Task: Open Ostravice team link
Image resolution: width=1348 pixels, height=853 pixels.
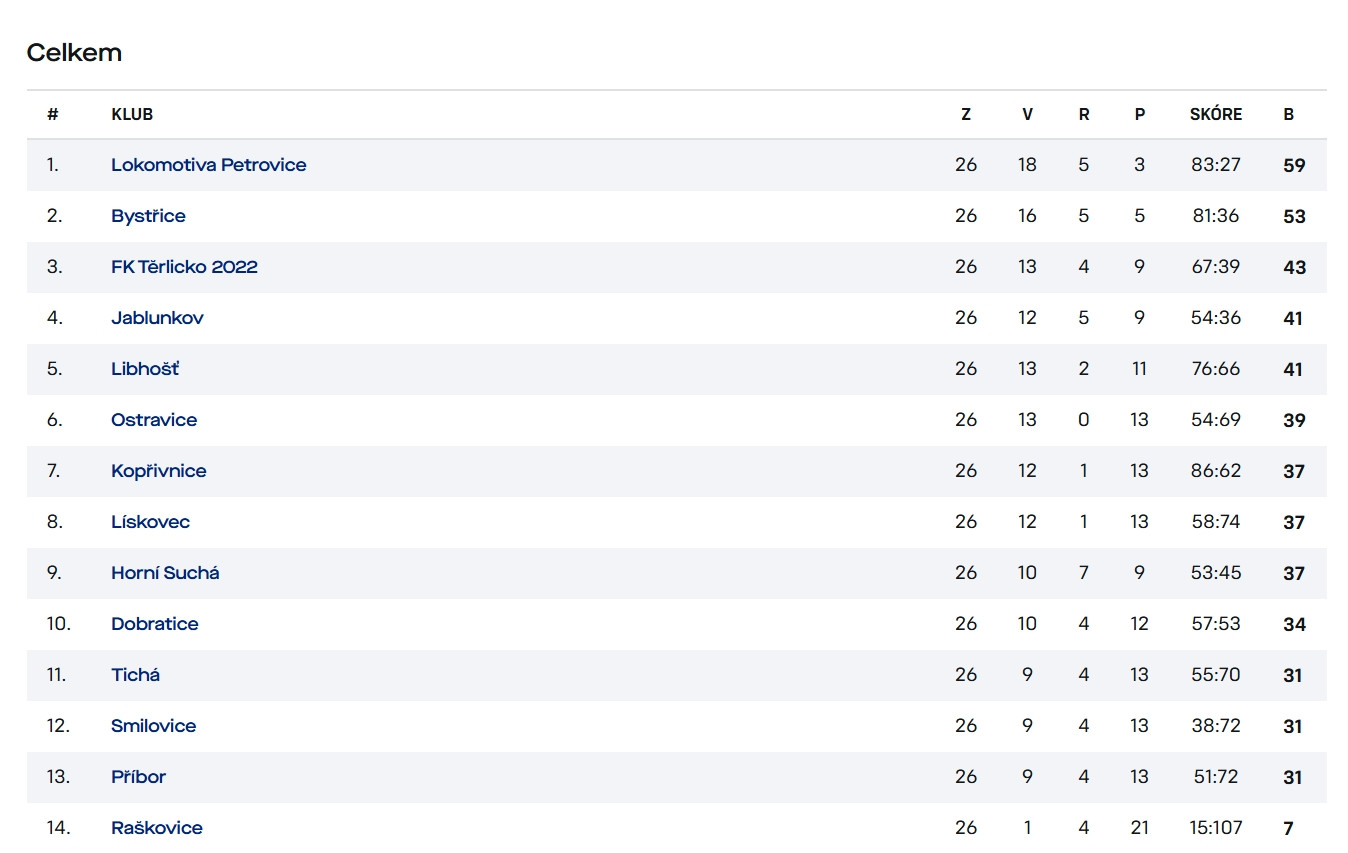Action: 154,420
